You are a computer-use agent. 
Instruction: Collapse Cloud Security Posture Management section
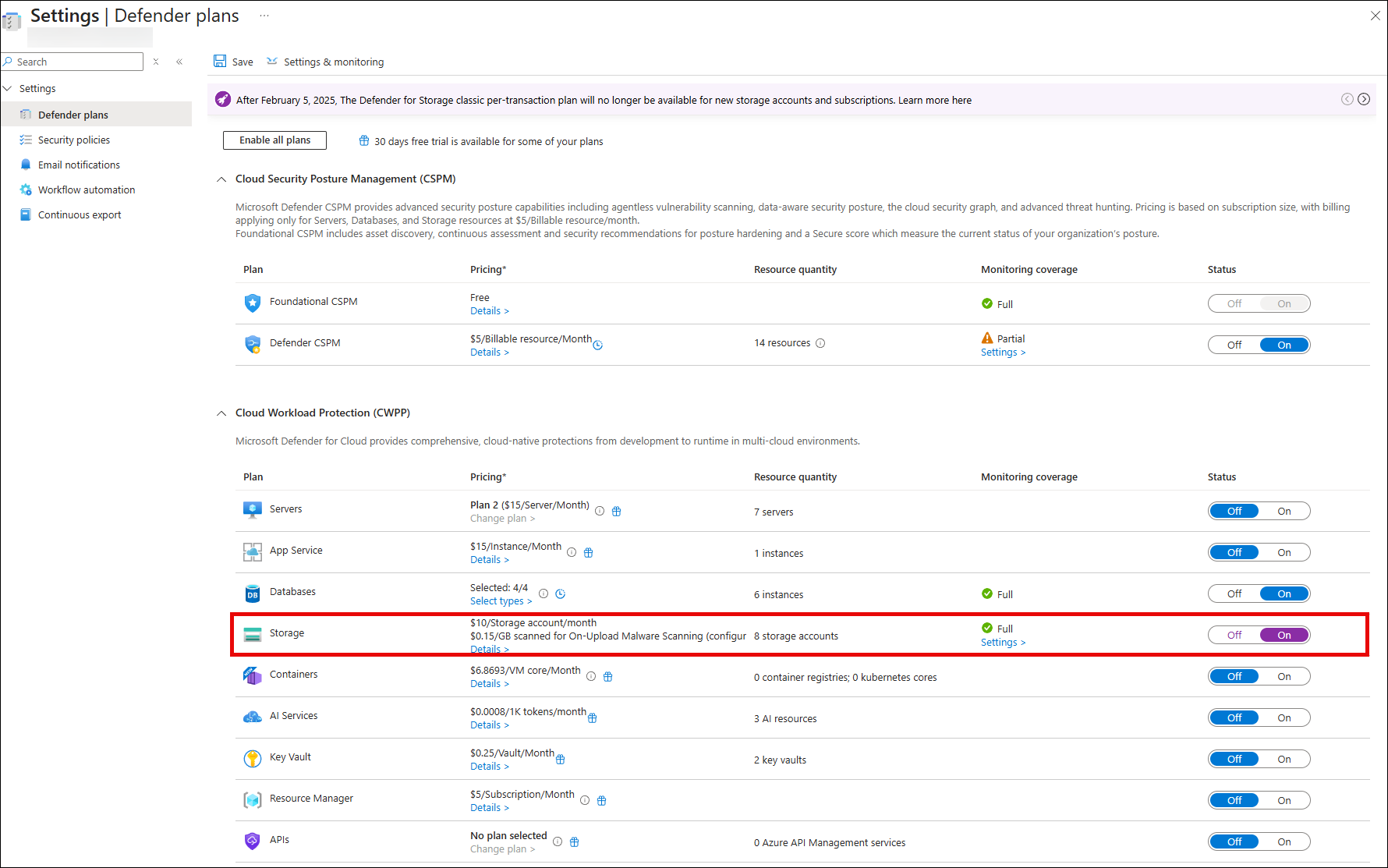point(221,179)
